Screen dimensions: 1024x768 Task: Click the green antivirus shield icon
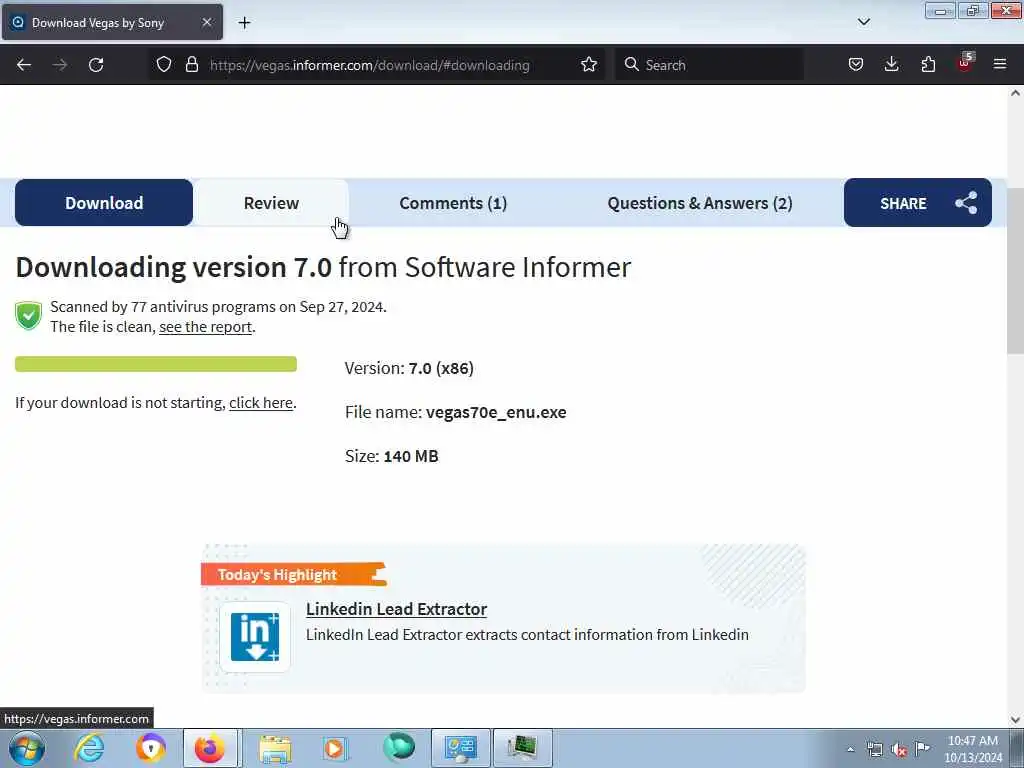click(28, 316)
